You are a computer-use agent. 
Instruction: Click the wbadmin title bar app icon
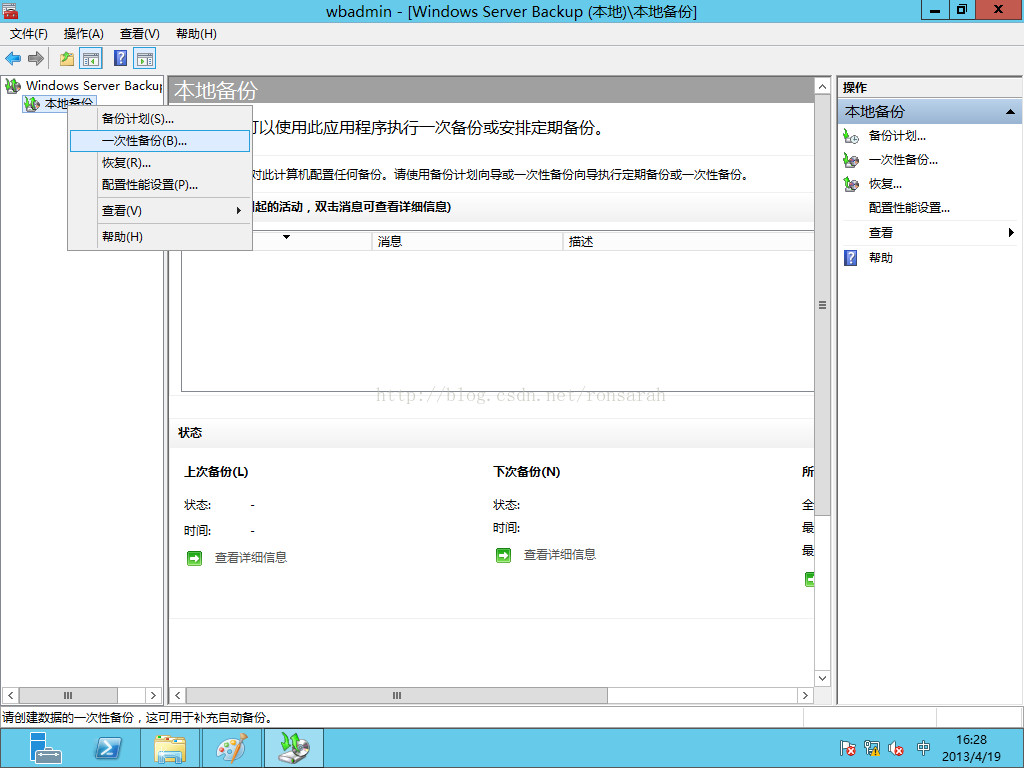[x=10, y=10]
